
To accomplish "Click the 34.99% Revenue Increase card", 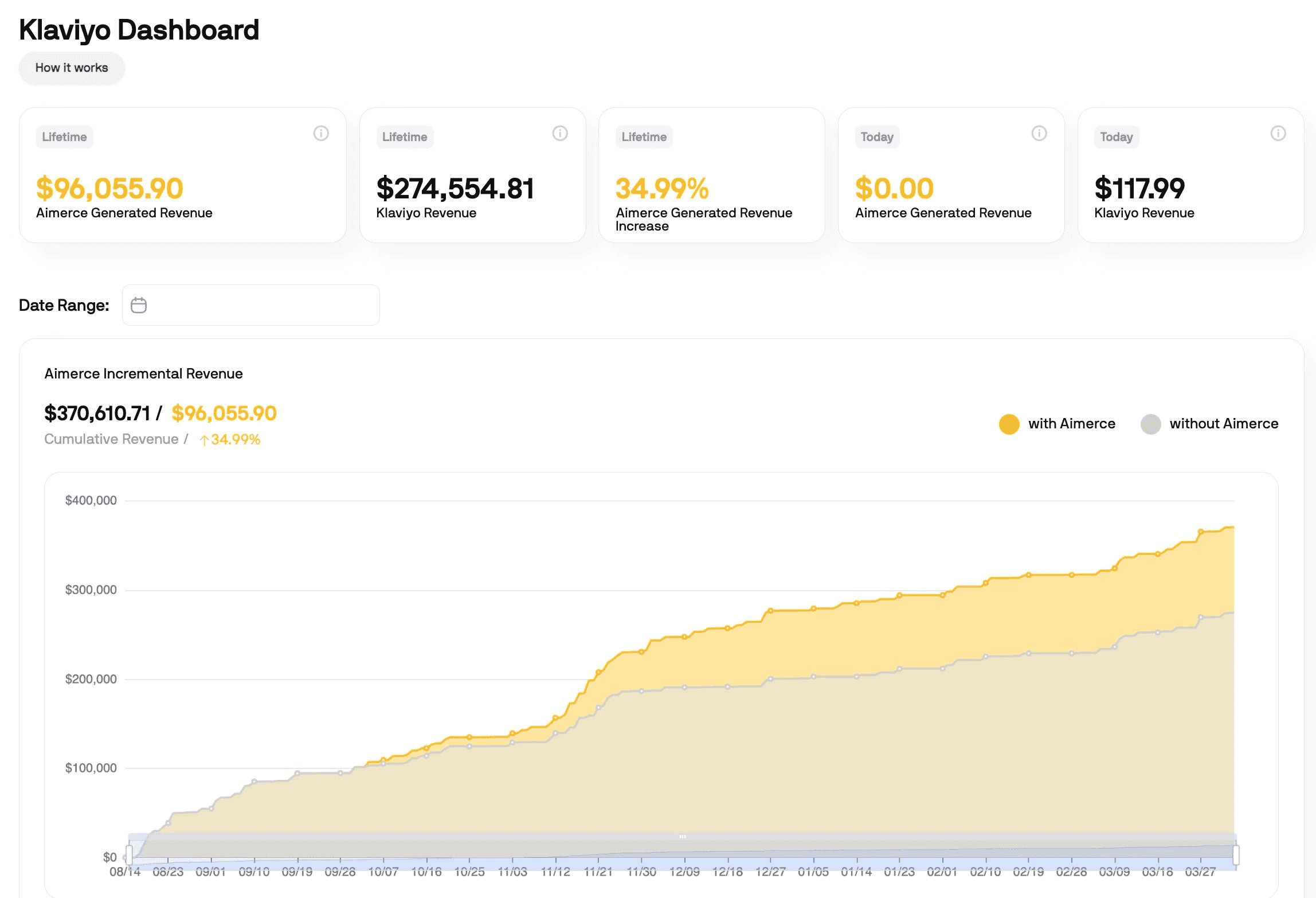I will [712, 175].
